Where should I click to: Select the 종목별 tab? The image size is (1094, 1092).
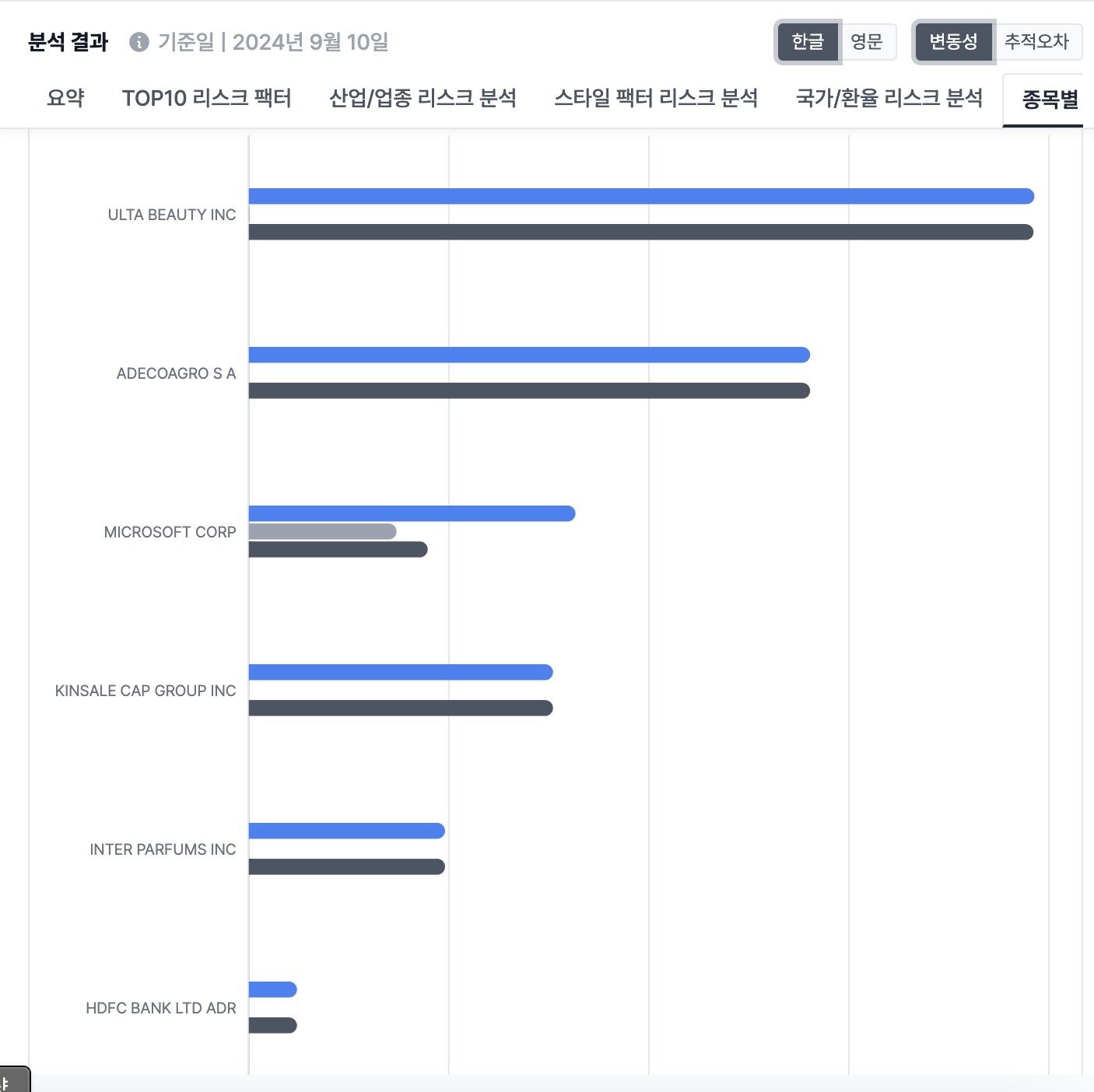pos(1049,100)
